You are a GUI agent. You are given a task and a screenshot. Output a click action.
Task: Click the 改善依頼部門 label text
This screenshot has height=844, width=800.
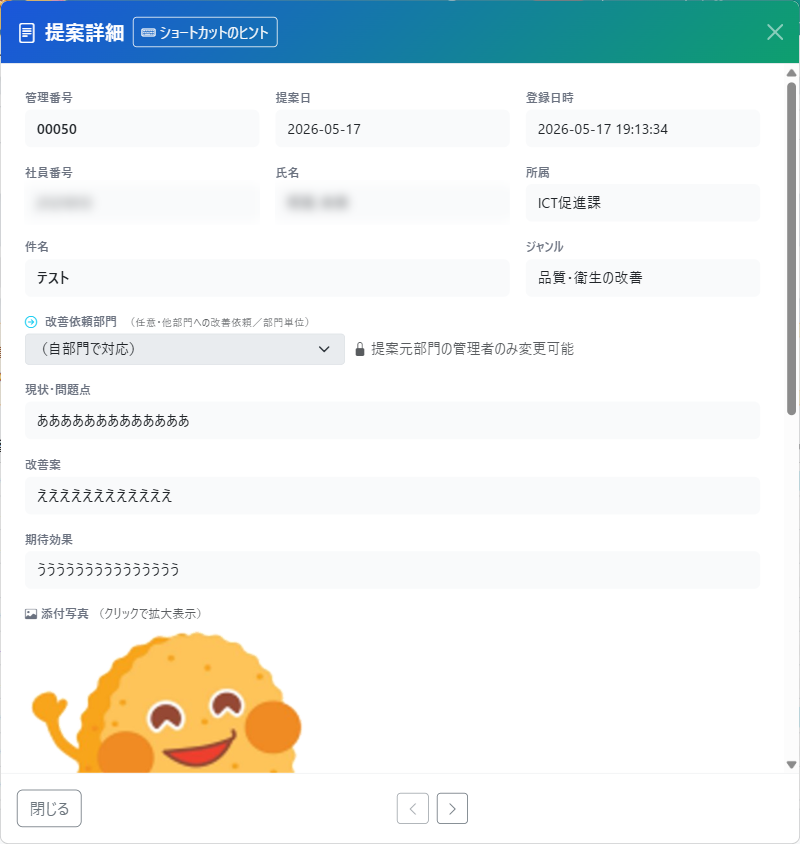(81, 322)
